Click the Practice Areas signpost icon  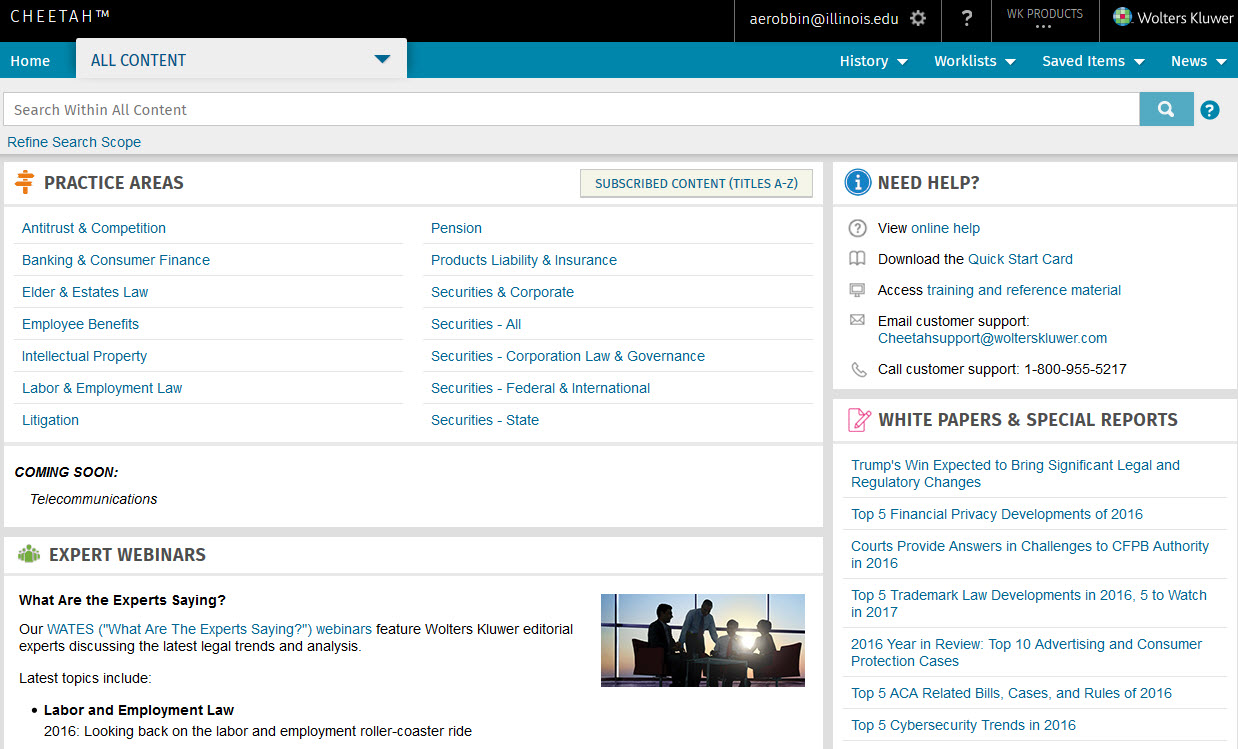tap(25, 182)
